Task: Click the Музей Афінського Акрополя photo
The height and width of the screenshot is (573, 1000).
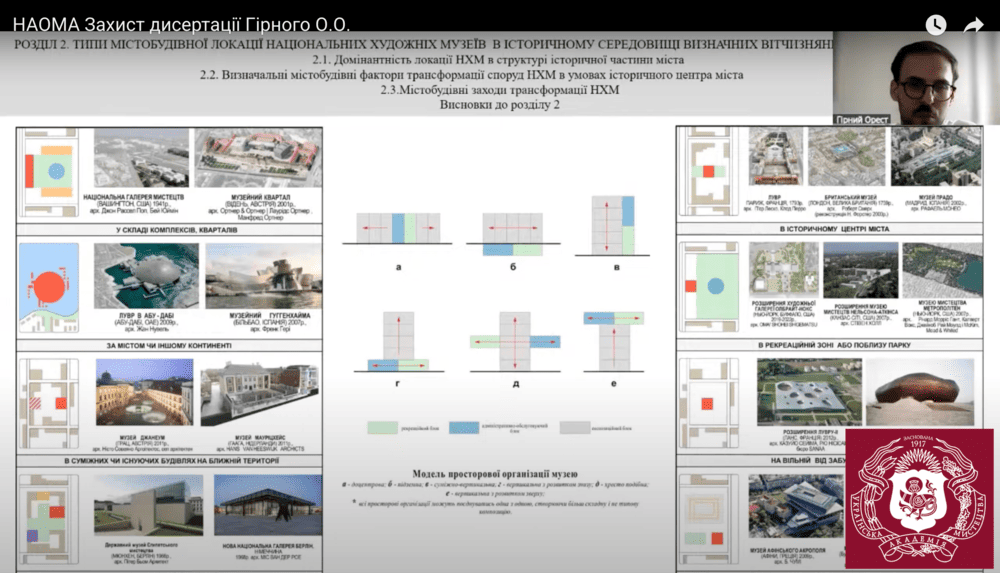Action: (795, 505)
